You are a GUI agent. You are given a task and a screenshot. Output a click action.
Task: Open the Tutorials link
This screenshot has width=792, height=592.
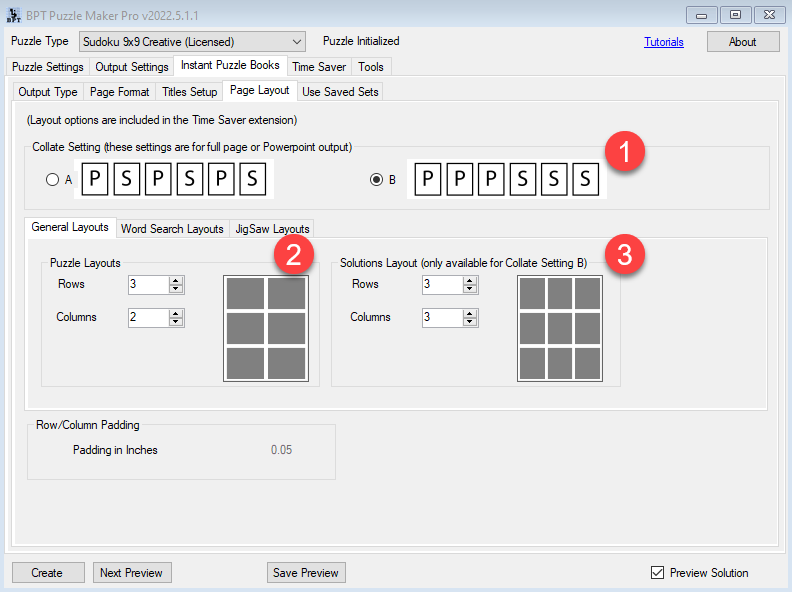click(664, 42)
